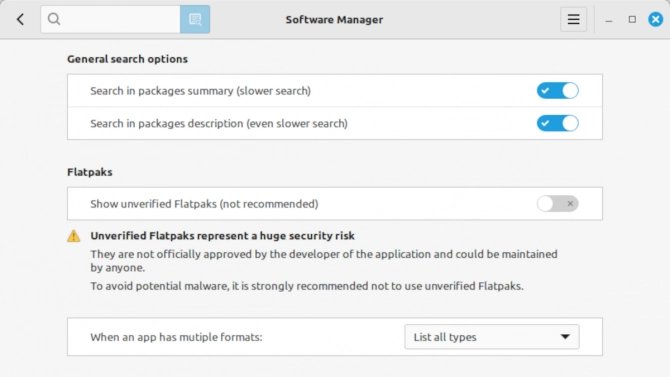Minimize the Software Manager window
This screenshot has width=670, height=377.
tap(609, 20)
